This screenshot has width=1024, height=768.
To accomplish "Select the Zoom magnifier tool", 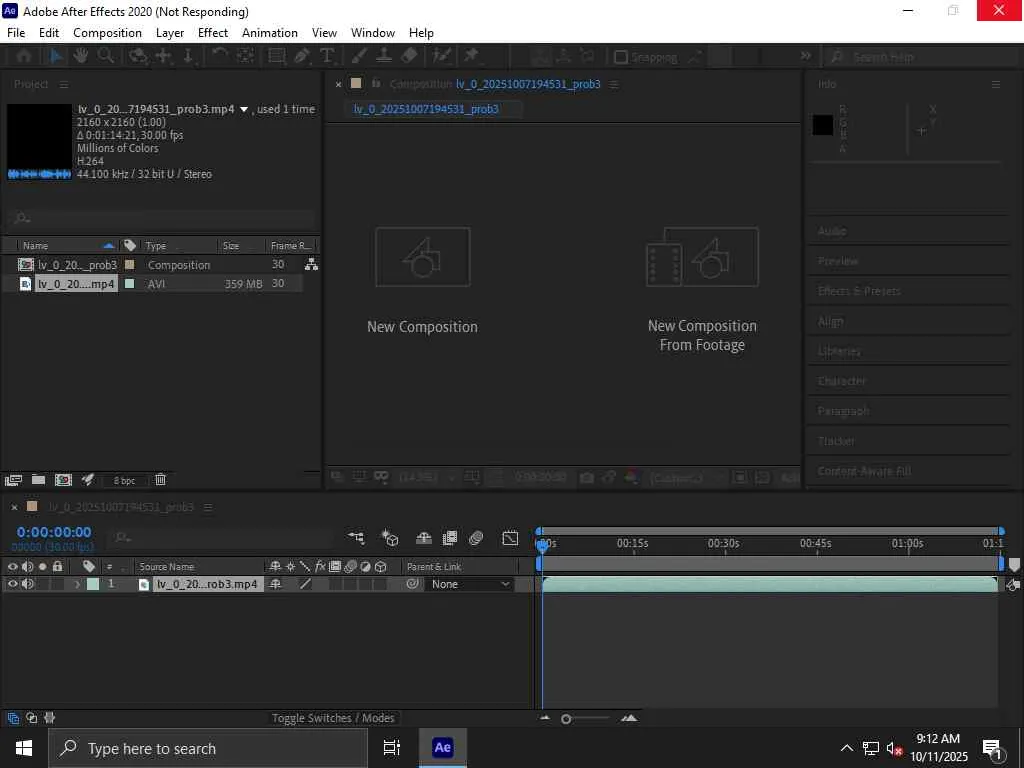I will (x=105, y=57).
